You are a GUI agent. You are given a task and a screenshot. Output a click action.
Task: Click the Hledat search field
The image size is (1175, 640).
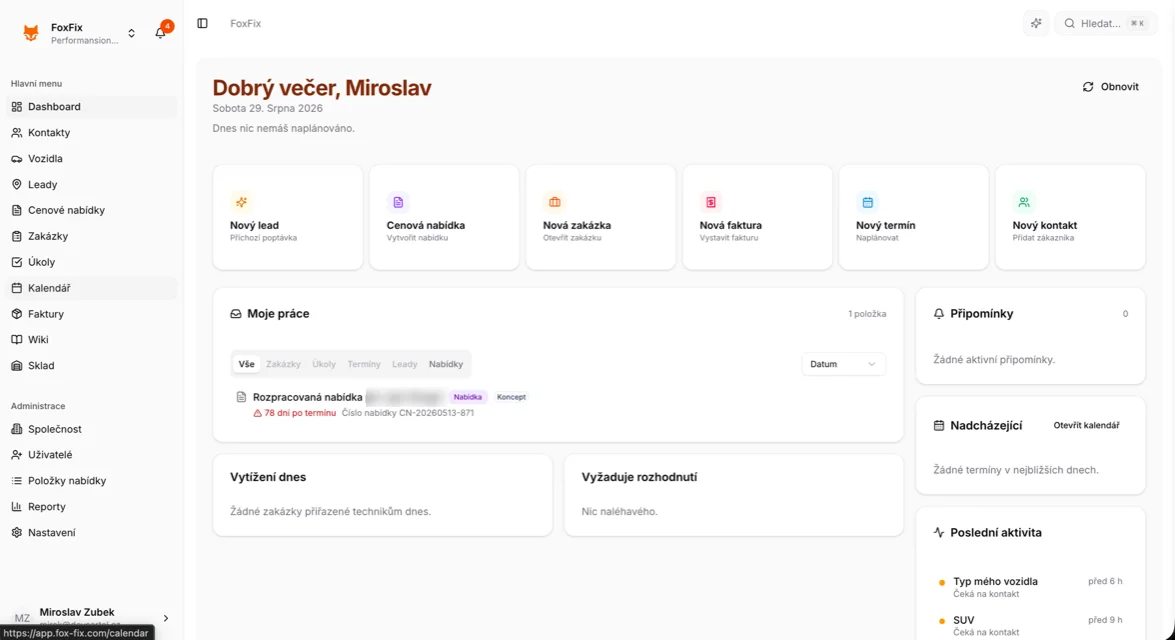pyautogui.click(x=1105, y=23)
